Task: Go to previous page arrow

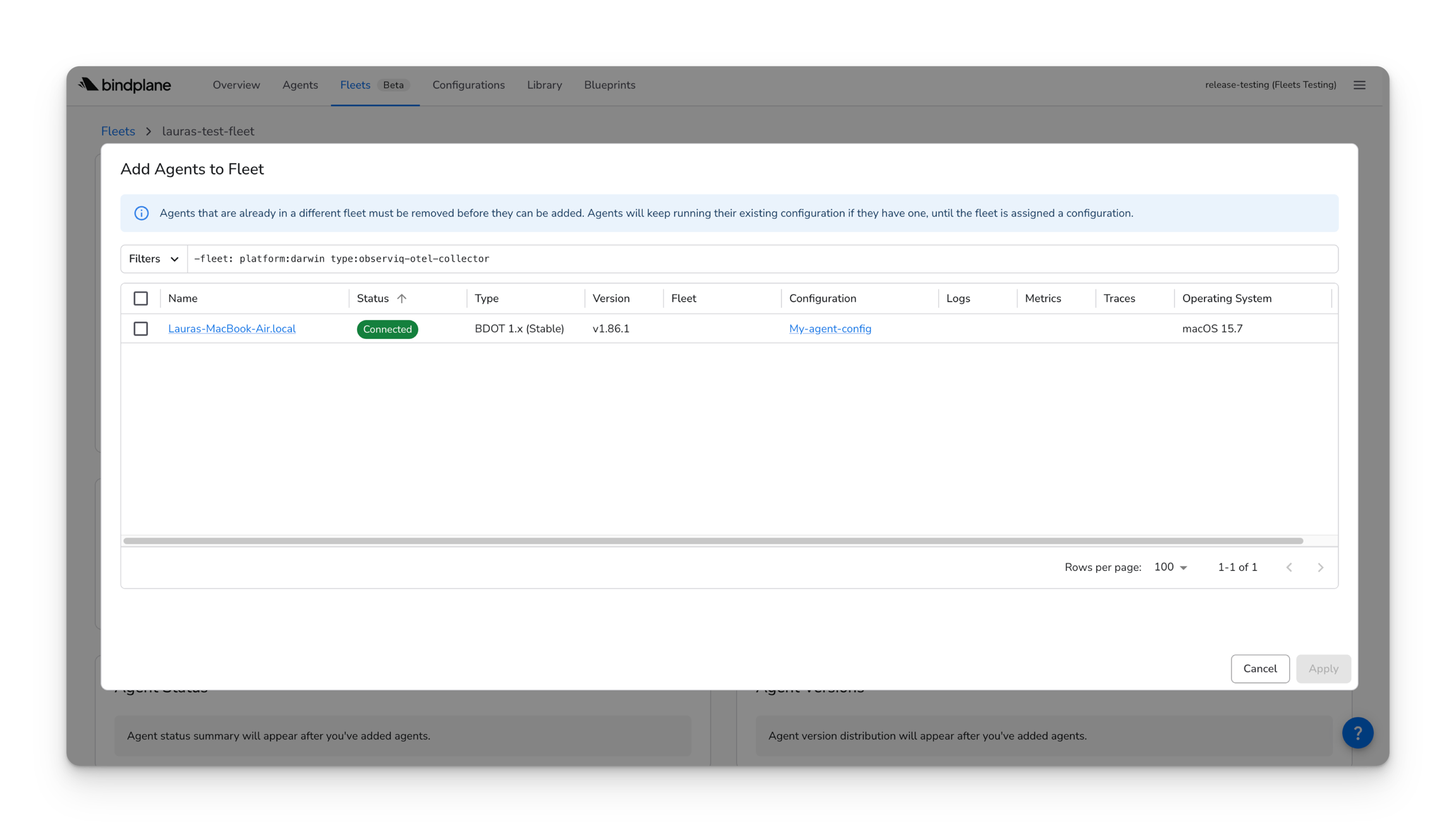Action: (1289, 568)
